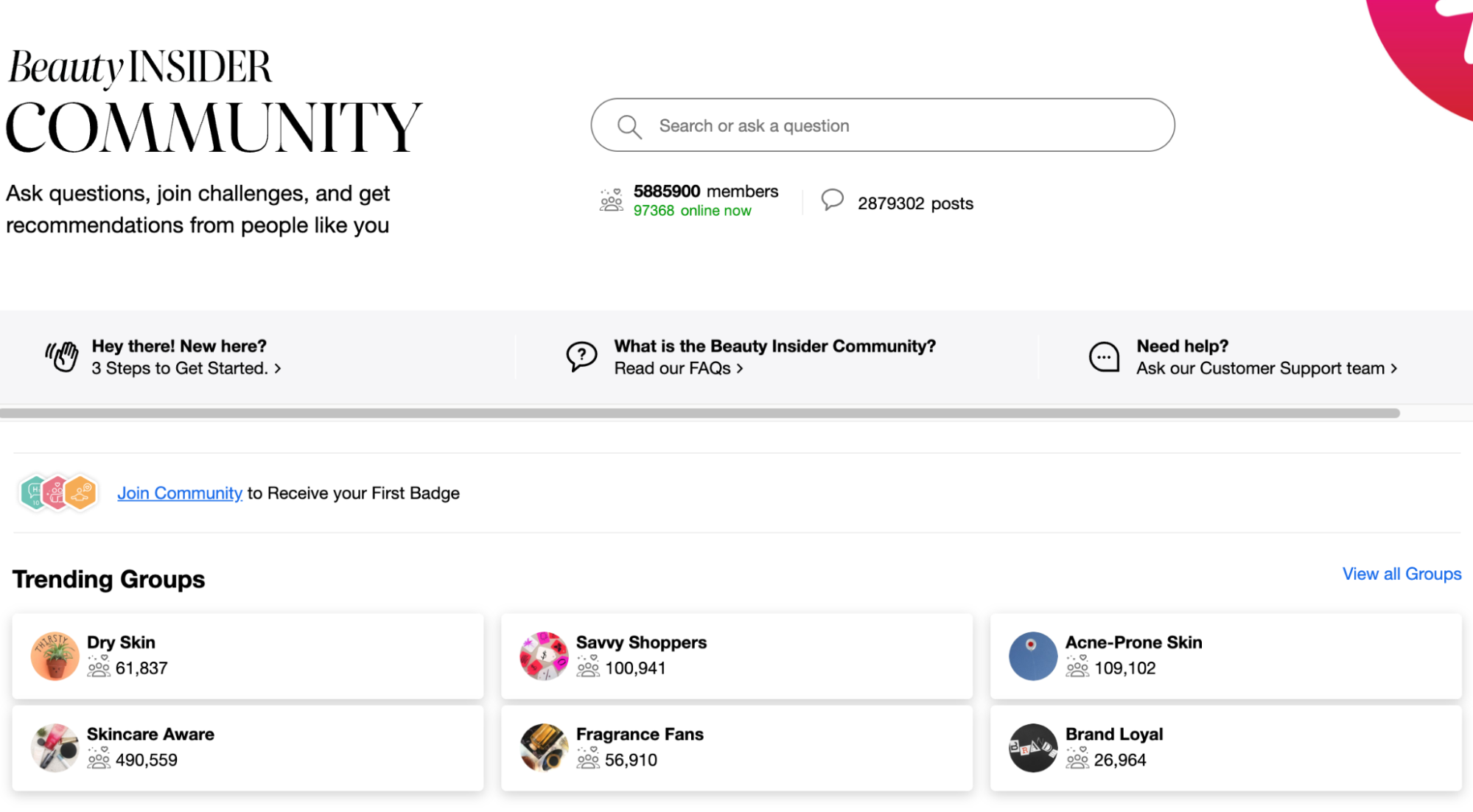Click chevron after Read our FAQs
Viewport: 1473px width, 812px height.
[740, 368]
